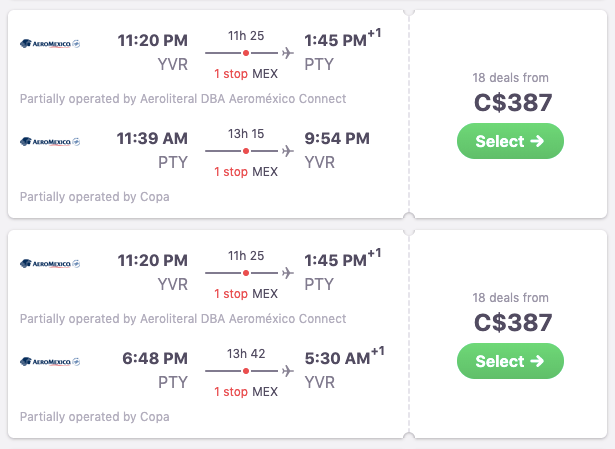Click airplane icon on 13h 15 route
This screenshot has height=449, width=615.
tap(288, 151)
